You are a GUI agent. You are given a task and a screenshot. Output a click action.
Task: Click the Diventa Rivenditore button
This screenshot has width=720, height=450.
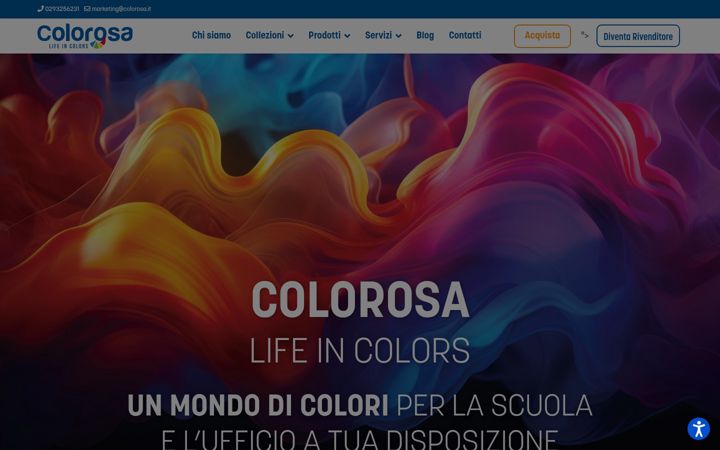(638, 36)
